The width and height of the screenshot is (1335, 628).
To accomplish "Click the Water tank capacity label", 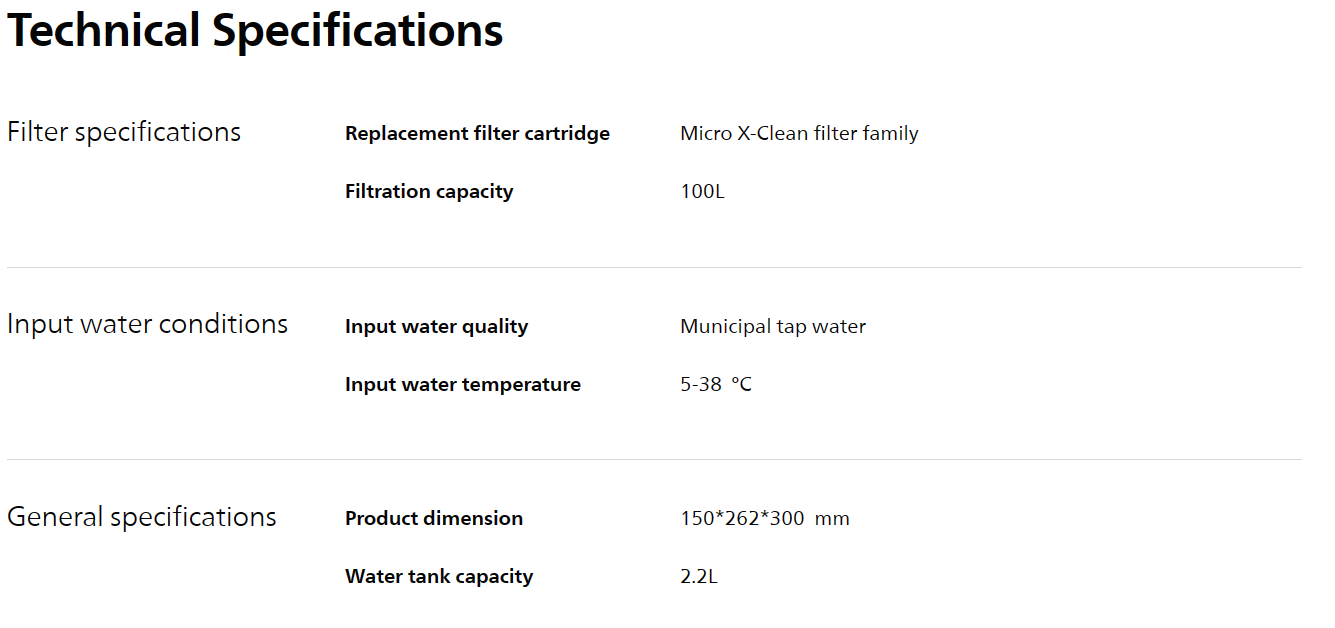I will pos(439,576).
